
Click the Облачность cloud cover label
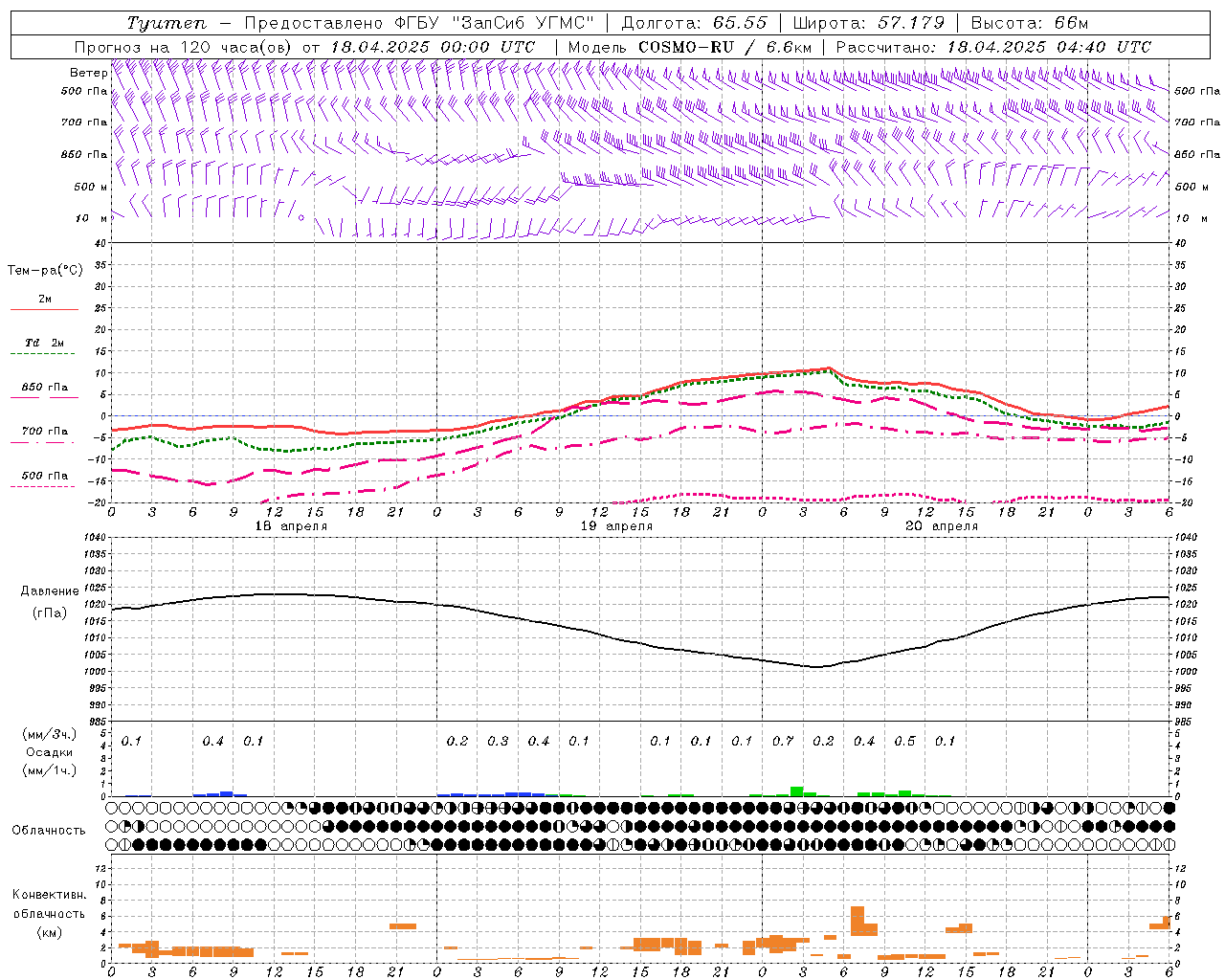coord(49,830)
